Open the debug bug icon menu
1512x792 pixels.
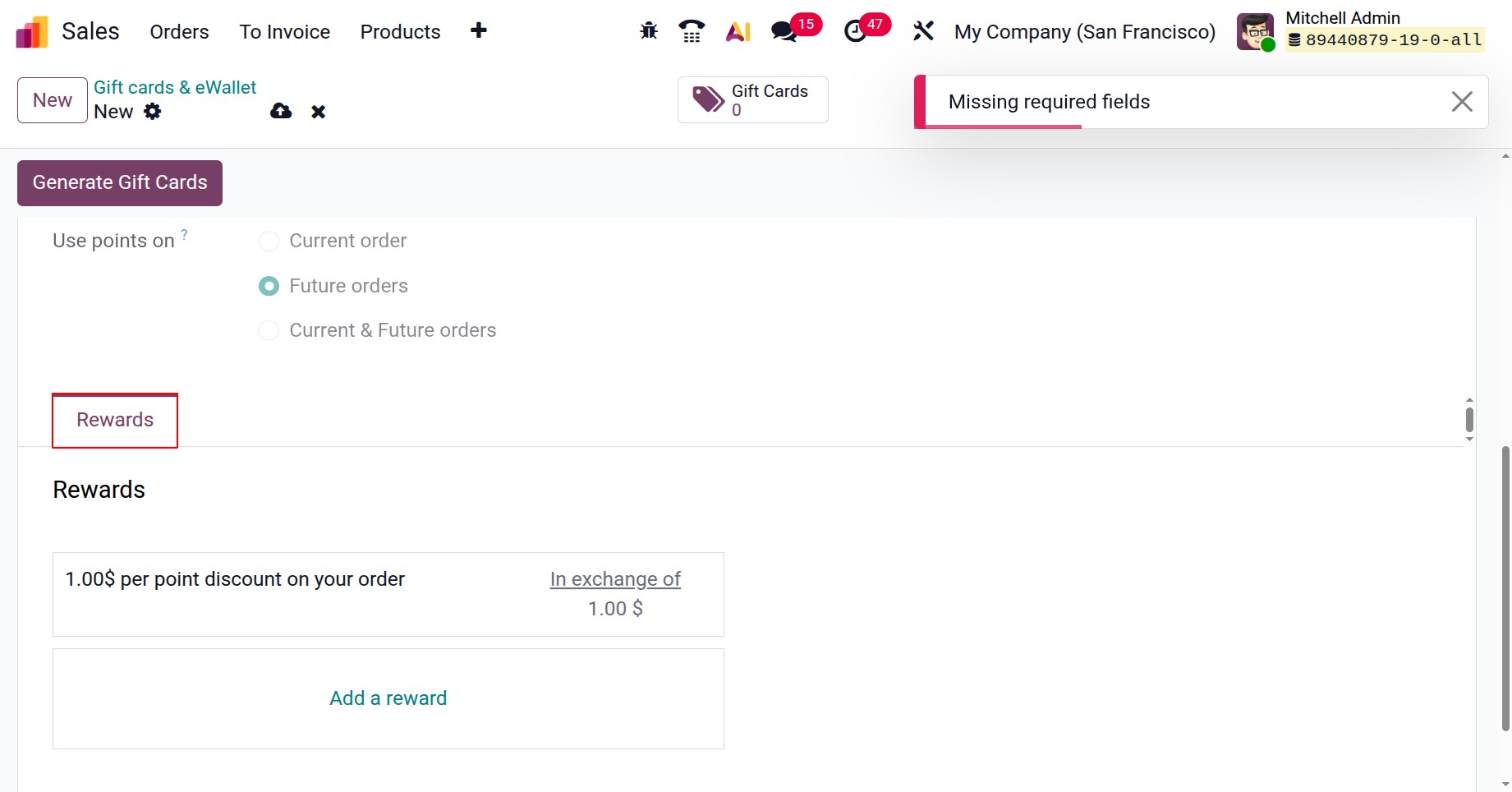tap(649, 31)
